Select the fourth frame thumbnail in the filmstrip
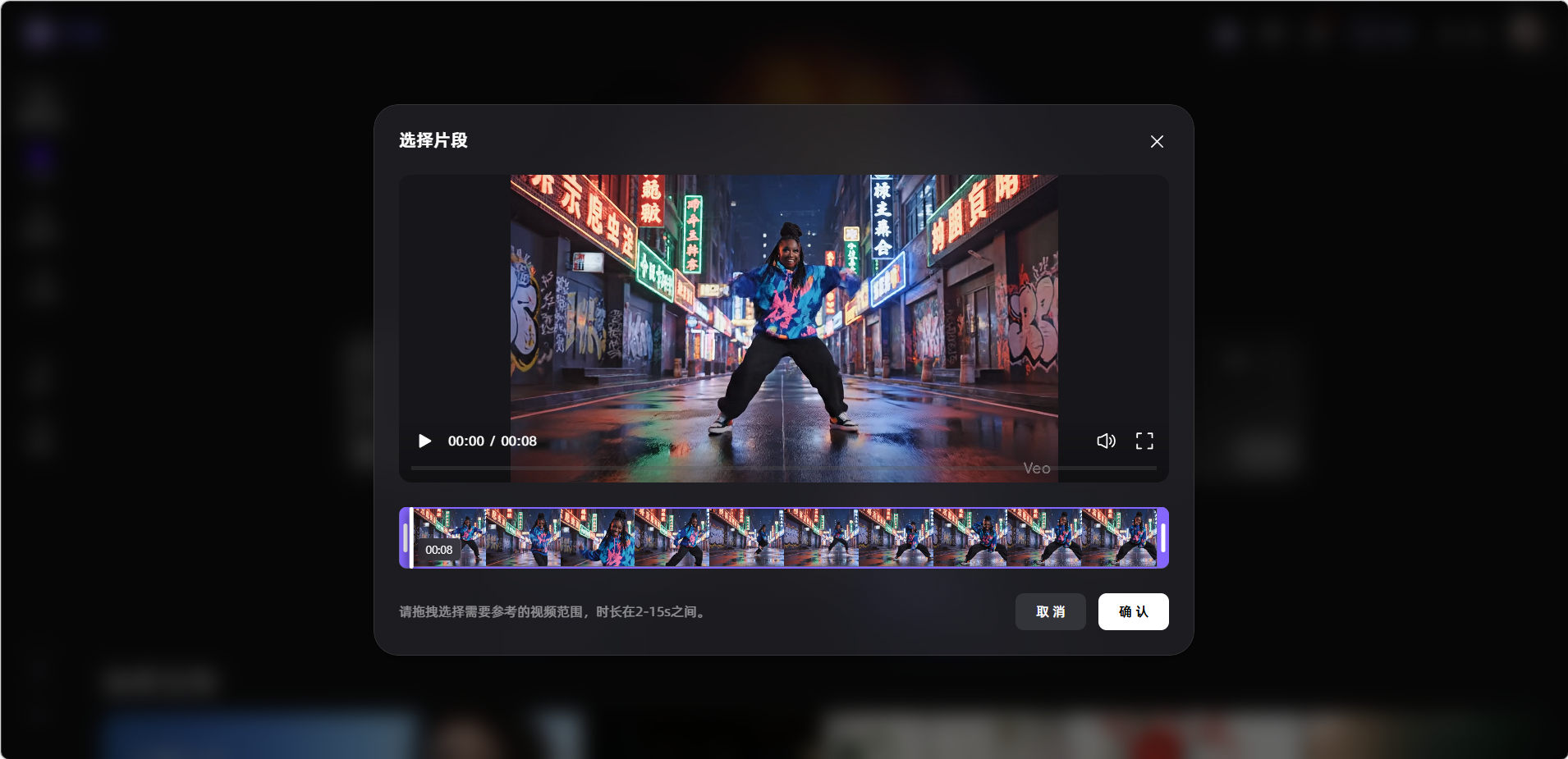 672,538
